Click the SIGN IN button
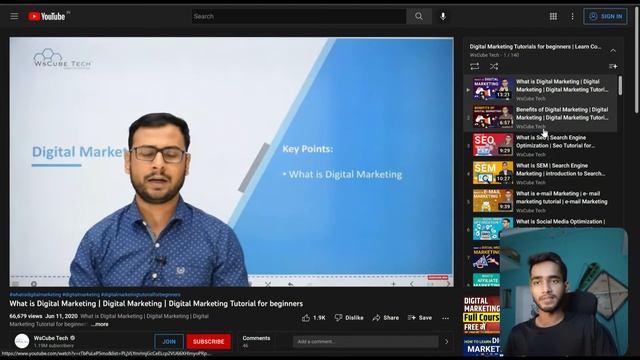 (605, 16)
